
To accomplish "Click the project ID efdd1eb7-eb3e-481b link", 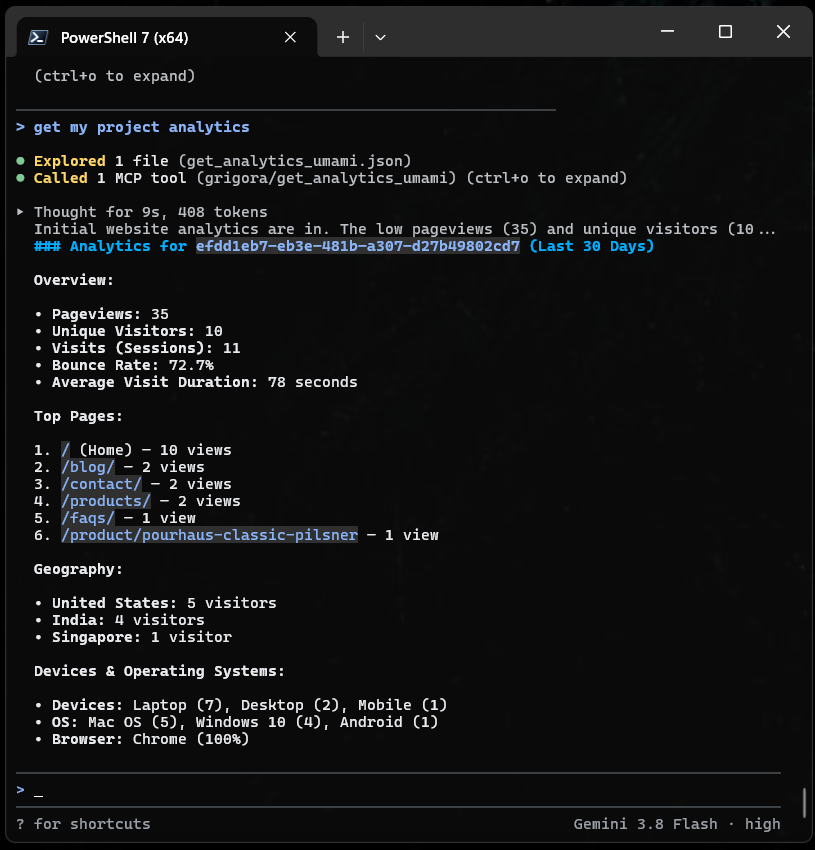I will (x=358, y=246).
